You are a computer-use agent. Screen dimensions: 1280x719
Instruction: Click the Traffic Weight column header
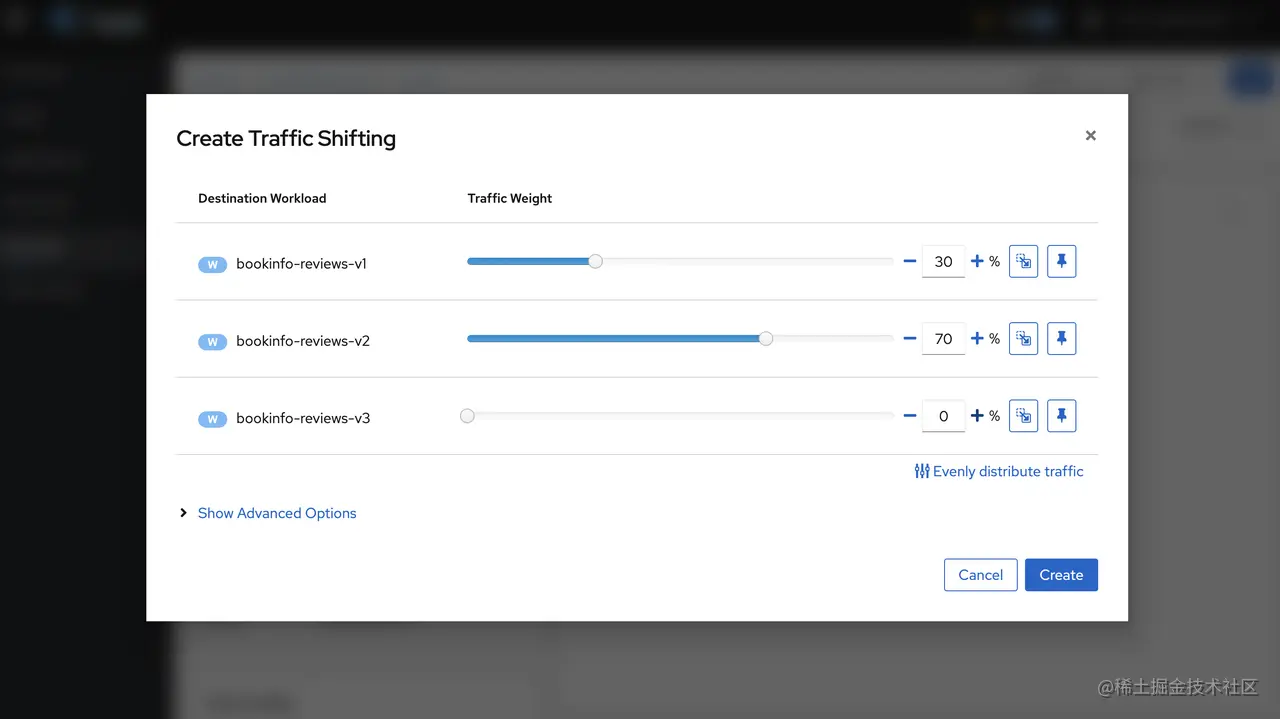pyautogui.click(x=510, y=198)
